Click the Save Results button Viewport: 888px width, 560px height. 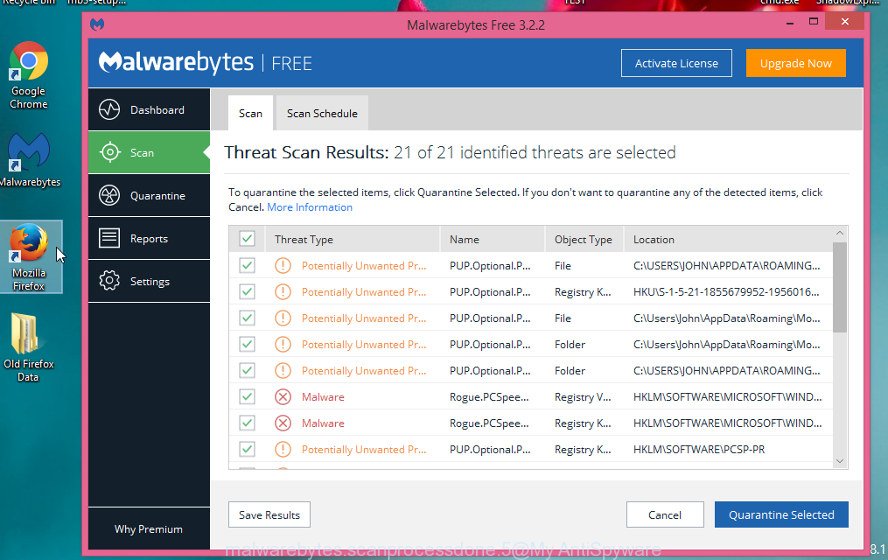(x=269, y=515)
